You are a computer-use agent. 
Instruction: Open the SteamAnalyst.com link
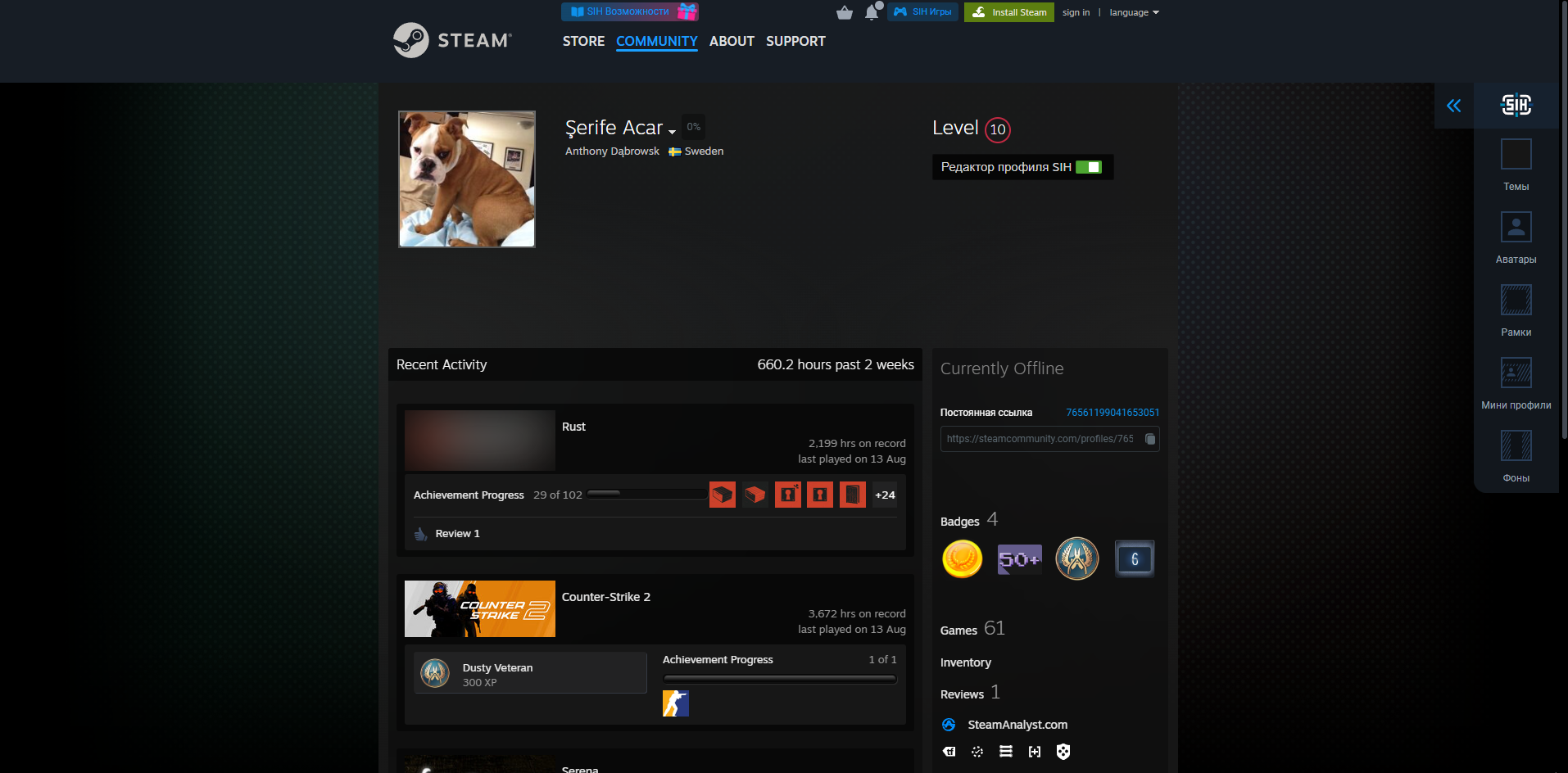(1017, 725)
